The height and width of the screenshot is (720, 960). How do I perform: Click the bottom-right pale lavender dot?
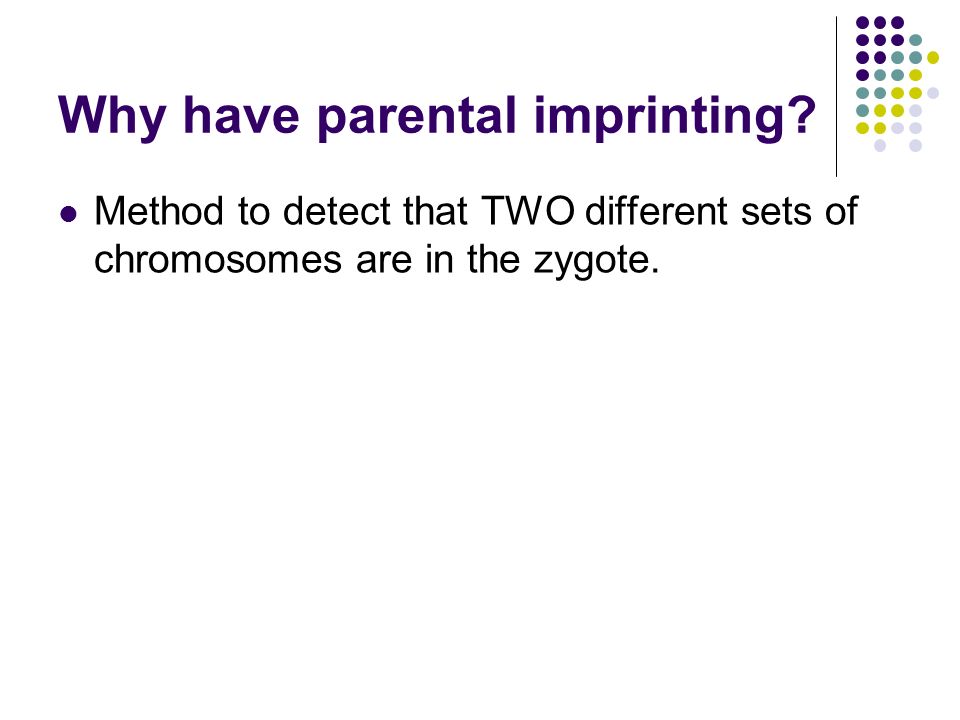(x=915, y=146)
